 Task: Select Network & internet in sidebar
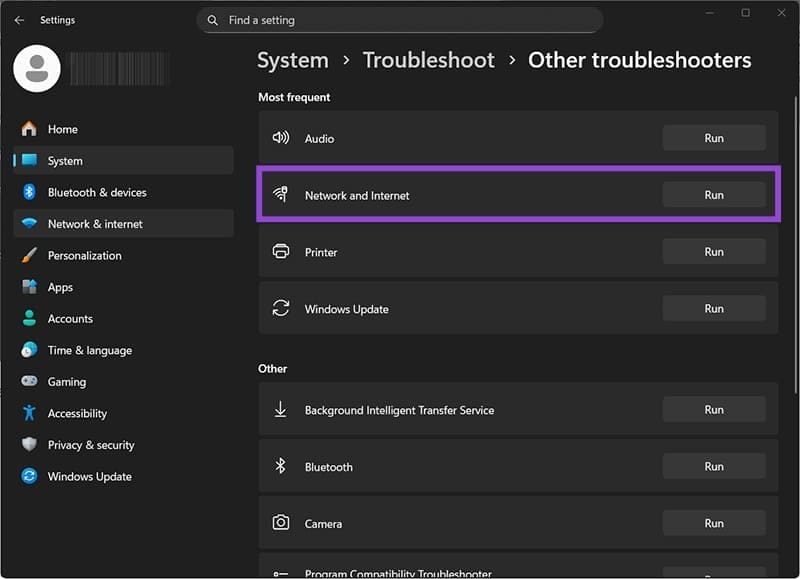click(95, 224)
